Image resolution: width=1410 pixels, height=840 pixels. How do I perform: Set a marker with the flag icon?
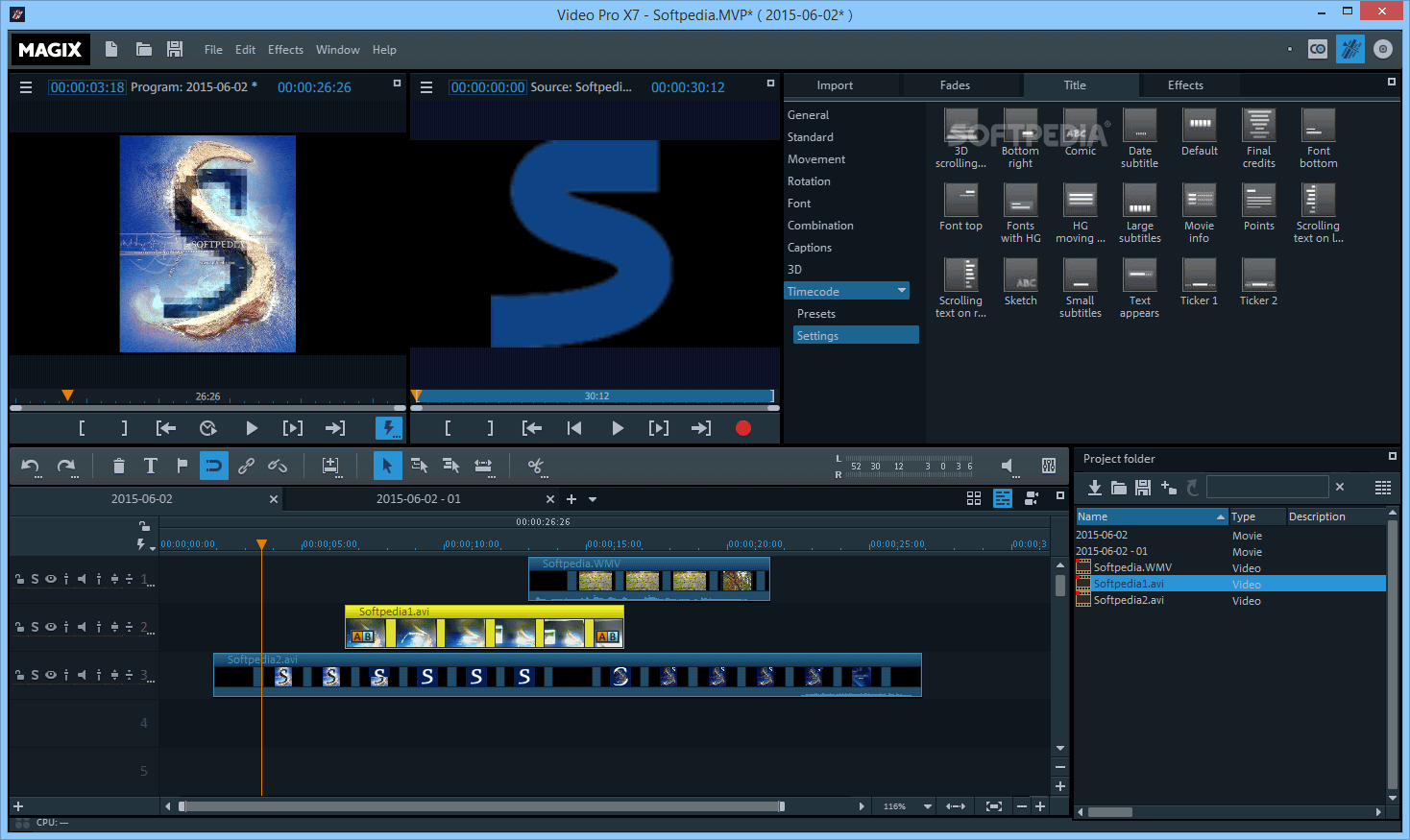coord(182,467)
